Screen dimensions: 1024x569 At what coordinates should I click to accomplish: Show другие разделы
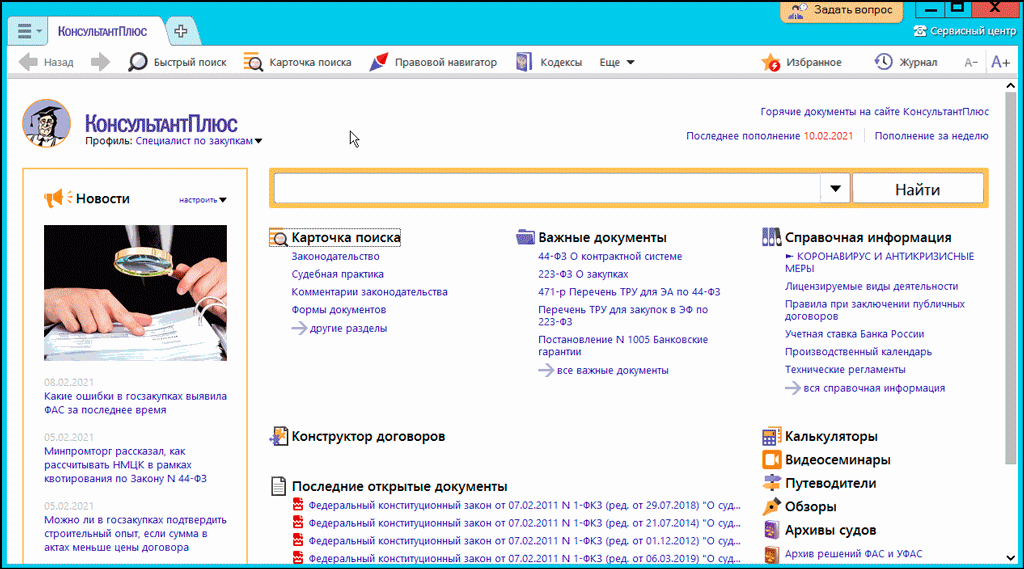340,328
